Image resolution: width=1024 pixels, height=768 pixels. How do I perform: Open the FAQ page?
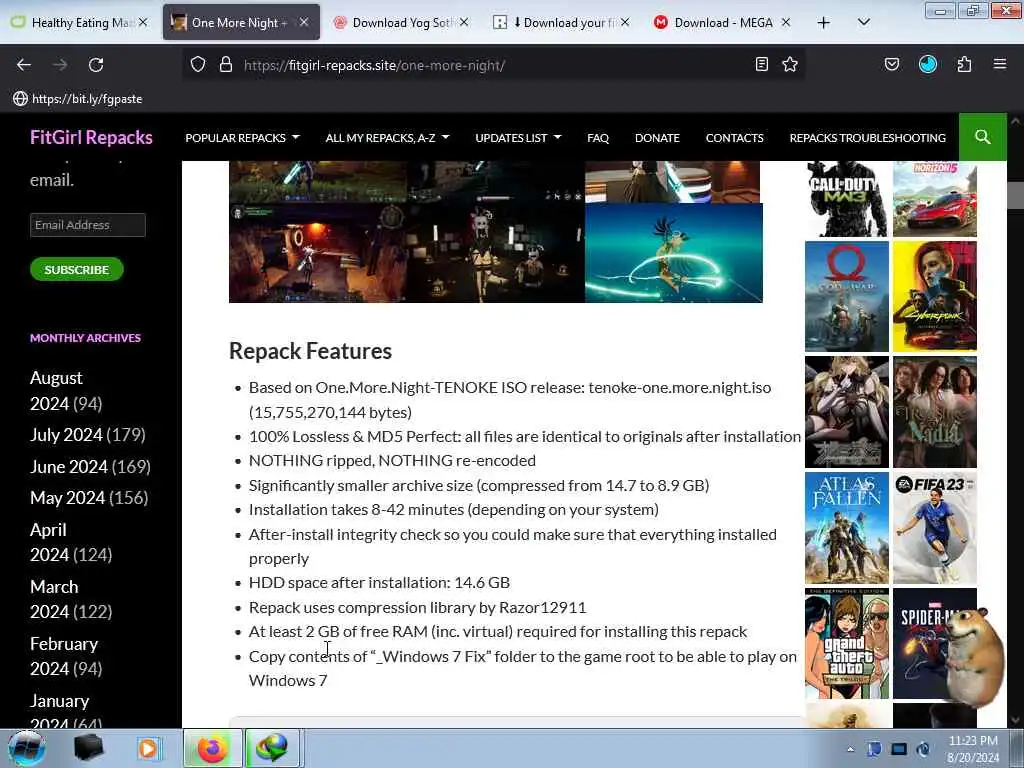point(598,138)
